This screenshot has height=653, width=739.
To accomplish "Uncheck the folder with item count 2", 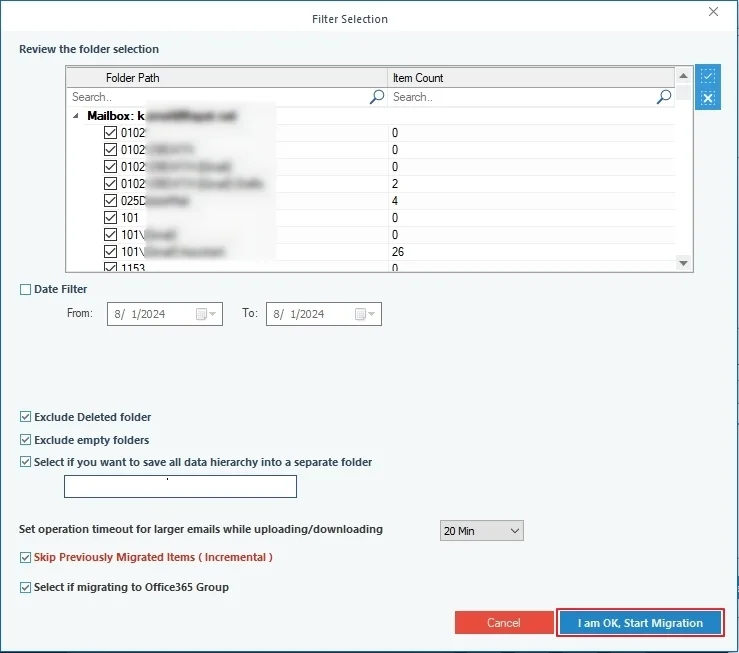I will (x=110, y=184).
